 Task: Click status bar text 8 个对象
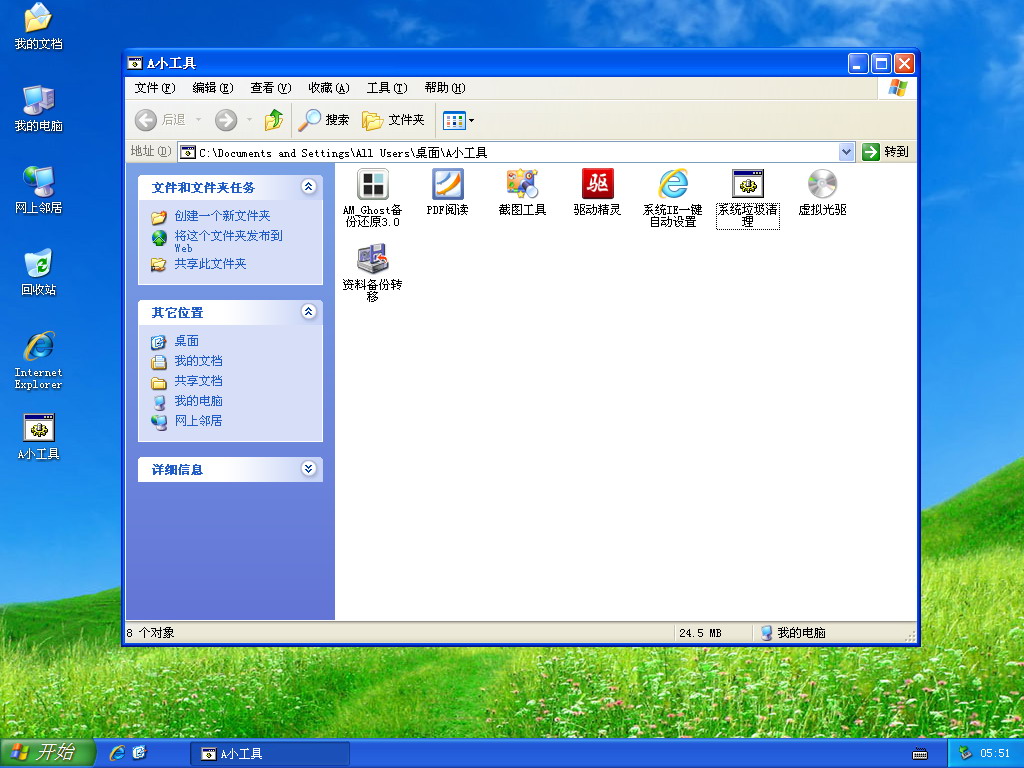pos(150,633)
